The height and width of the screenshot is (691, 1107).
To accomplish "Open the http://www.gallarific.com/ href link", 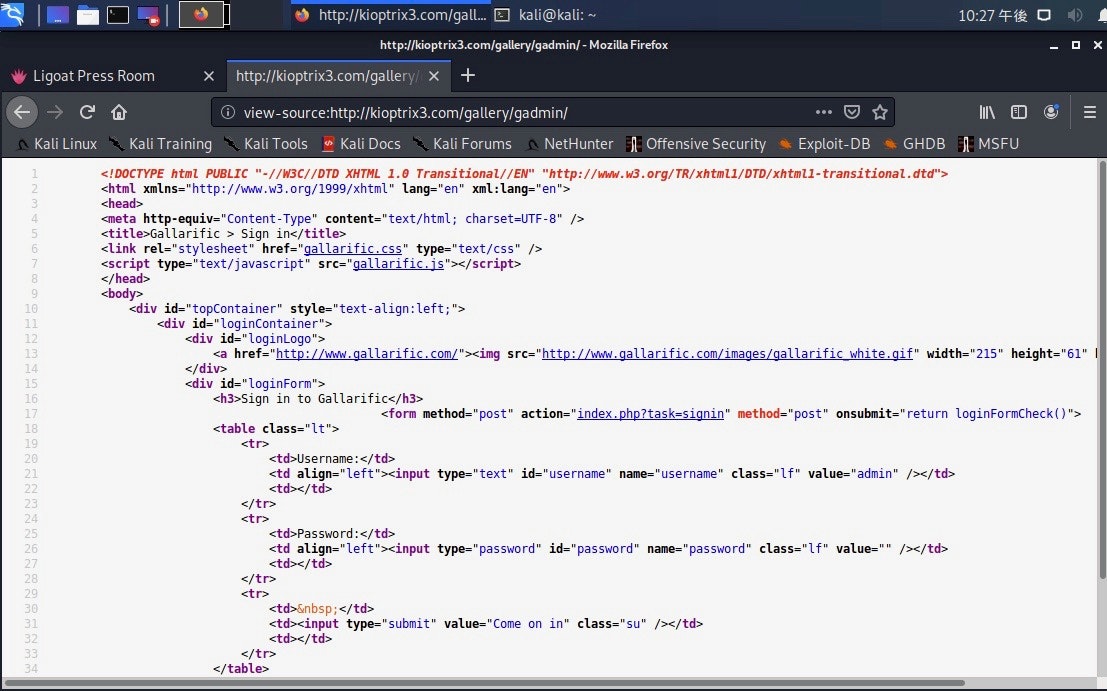I will 366,354.
